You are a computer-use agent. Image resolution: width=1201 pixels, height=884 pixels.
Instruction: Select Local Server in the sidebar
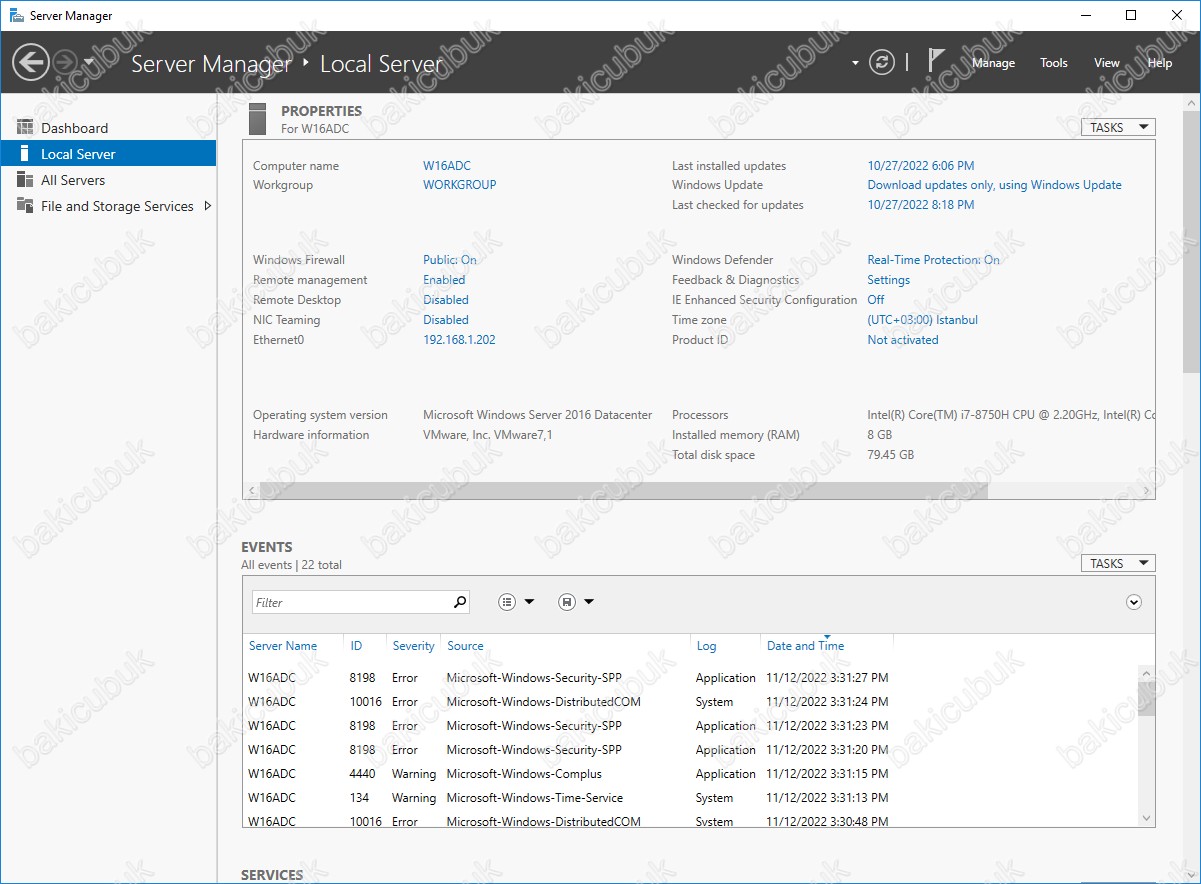tap(108, 154)
